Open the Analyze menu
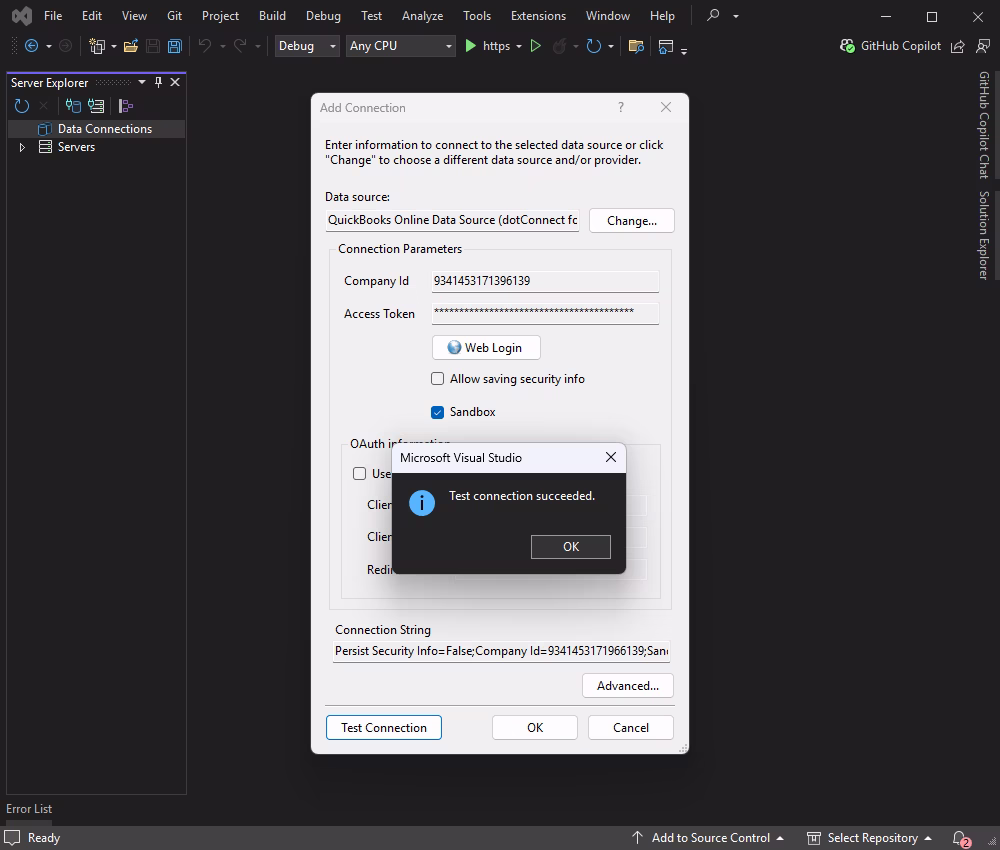Image resolution: width=1000 pixels, height=850 pixels. (x=422, y=15)
